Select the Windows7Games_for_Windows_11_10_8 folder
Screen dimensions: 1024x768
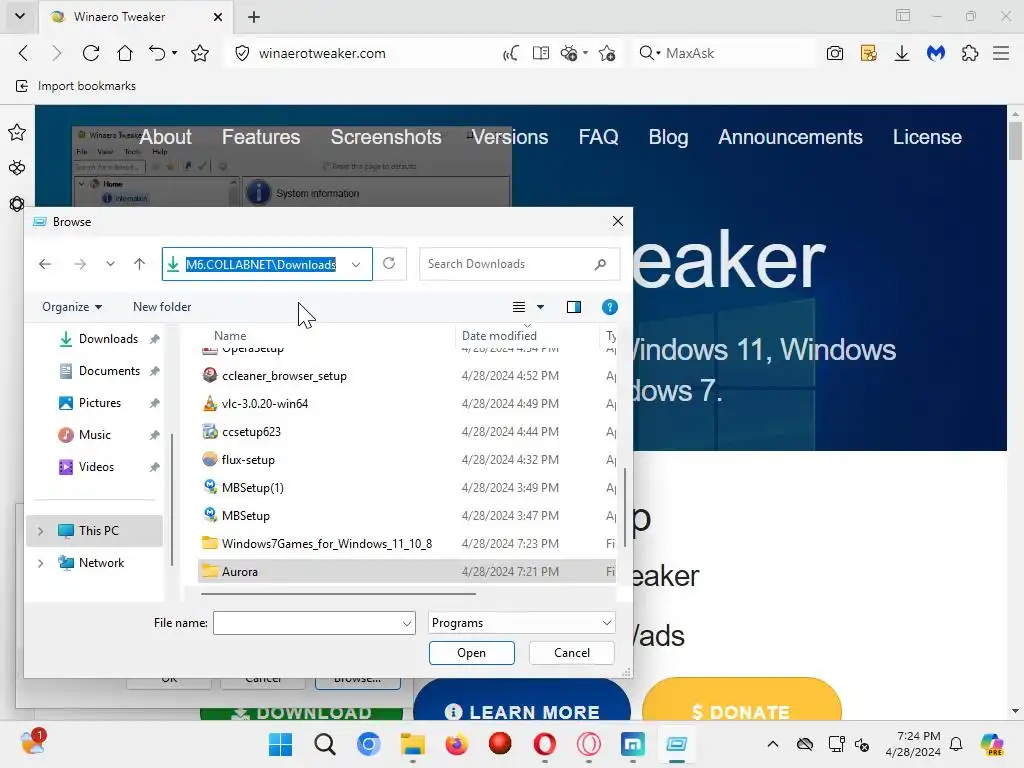[x=327, y=544]
